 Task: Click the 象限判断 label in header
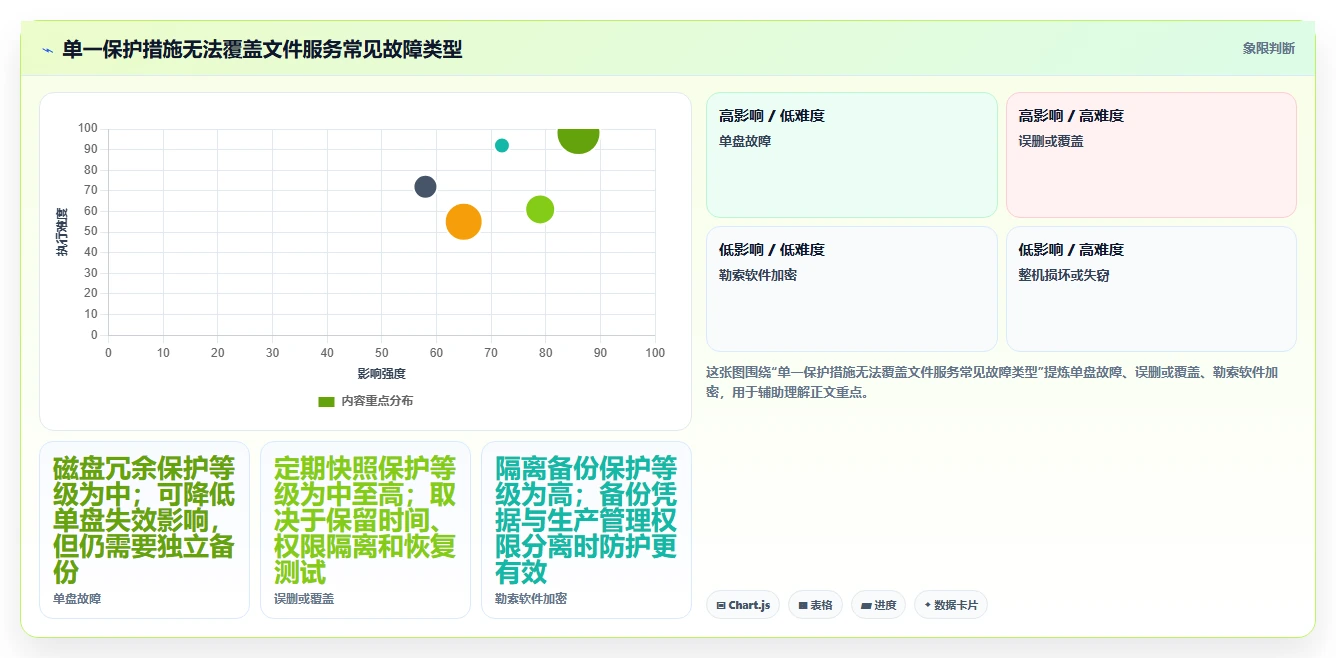click(x=1268, y=48)
